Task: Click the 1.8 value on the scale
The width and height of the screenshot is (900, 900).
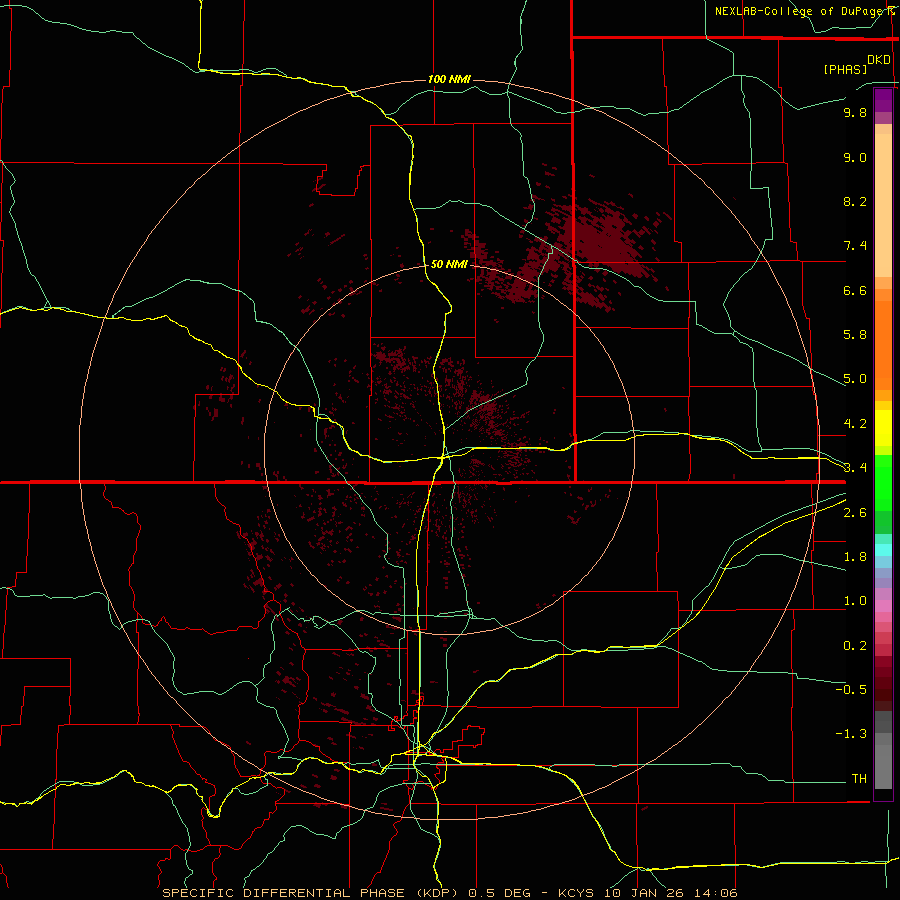Action: tap(855, 557)
